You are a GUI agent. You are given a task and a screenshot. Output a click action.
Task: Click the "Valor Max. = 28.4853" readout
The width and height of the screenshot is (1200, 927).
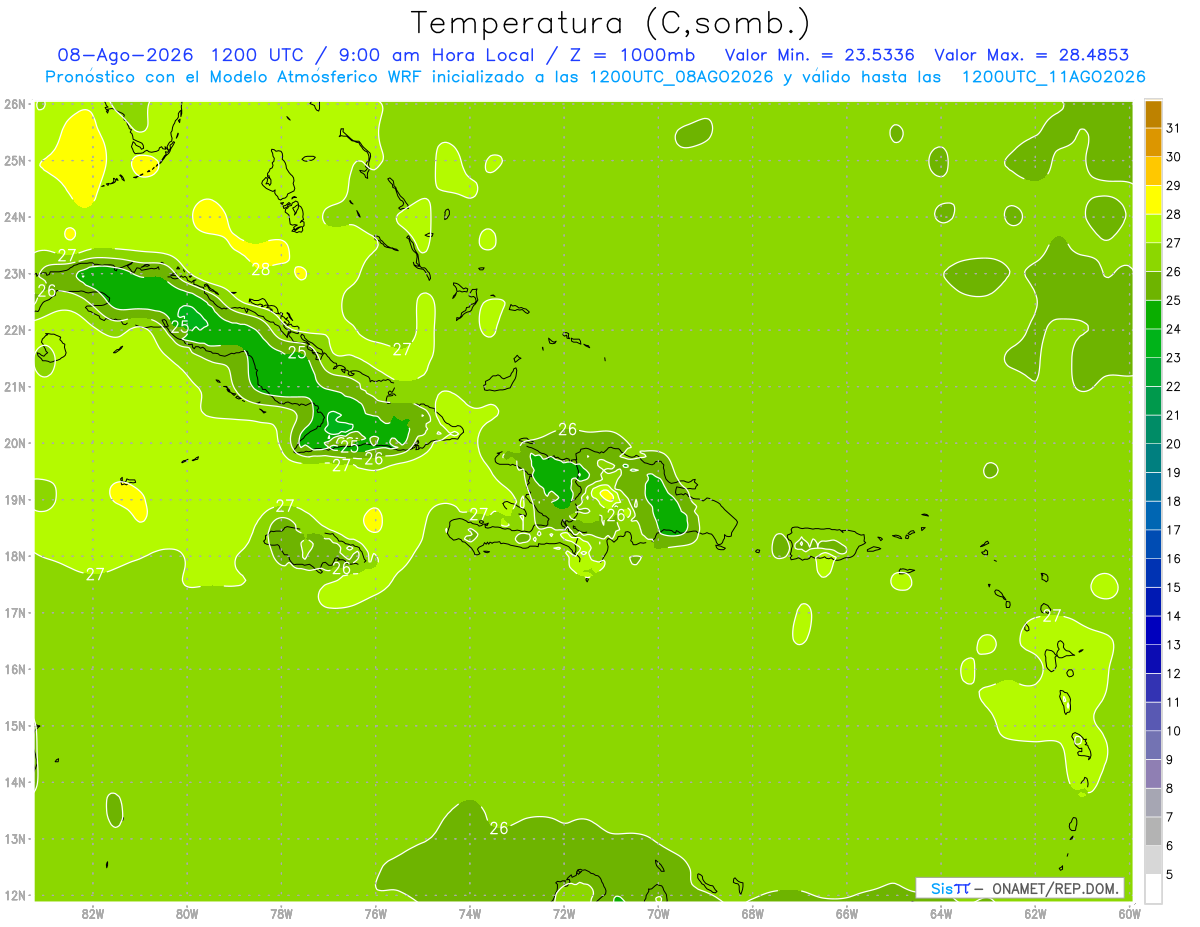(x=1031, y=55)
